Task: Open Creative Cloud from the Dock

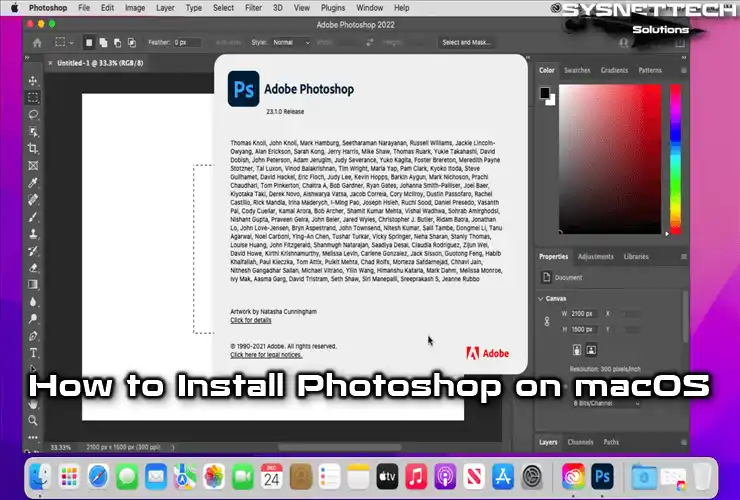Action: click(573, 477)
